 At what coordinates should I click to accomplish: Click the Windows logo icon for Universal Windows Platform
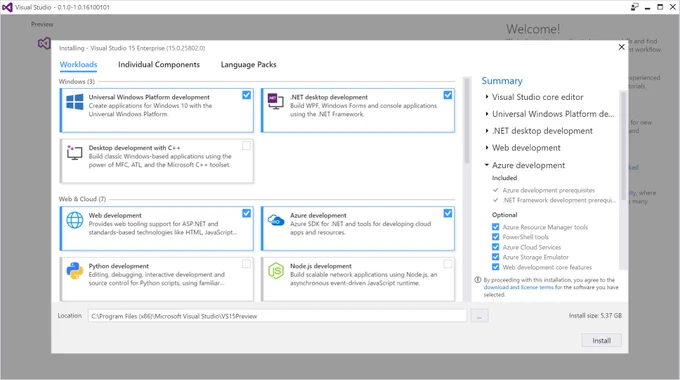(75, 102)
